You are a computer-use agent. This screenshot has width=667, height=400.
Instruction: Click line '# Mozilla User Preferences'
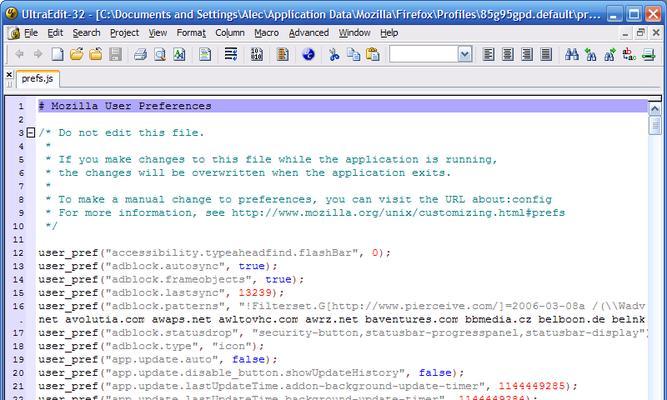click(x=342, y=106)
